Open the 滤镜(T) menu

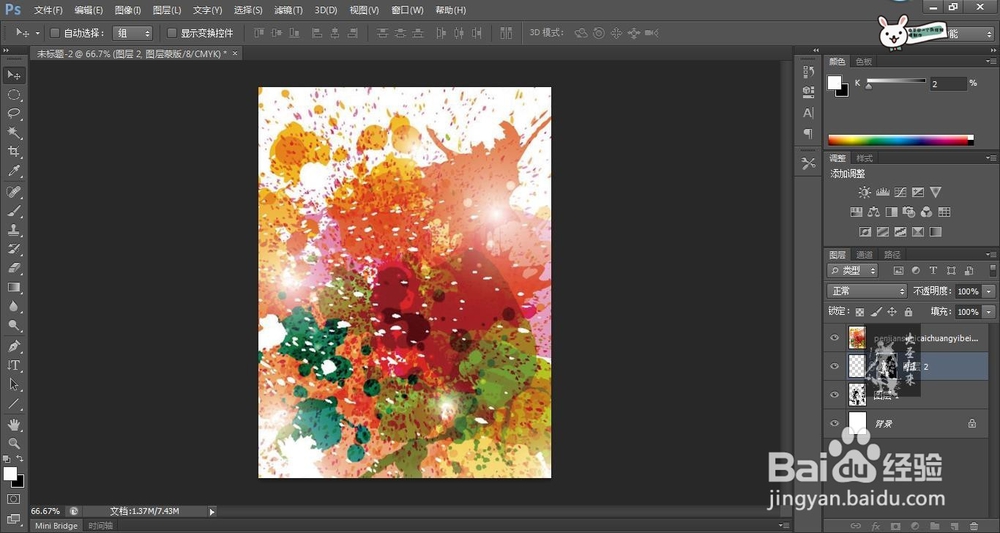point(288,10)
